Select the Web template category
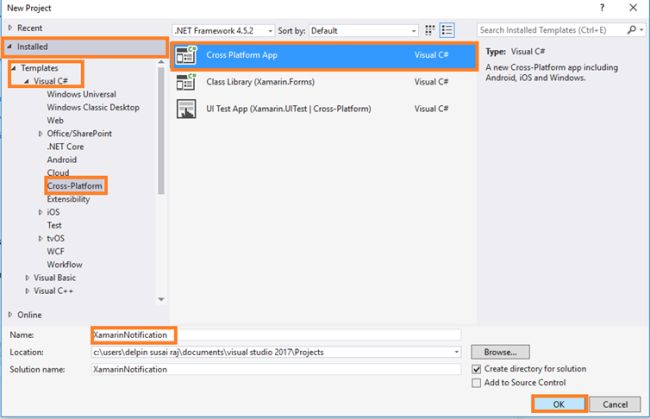650x419 pixels. pos(55,121)
